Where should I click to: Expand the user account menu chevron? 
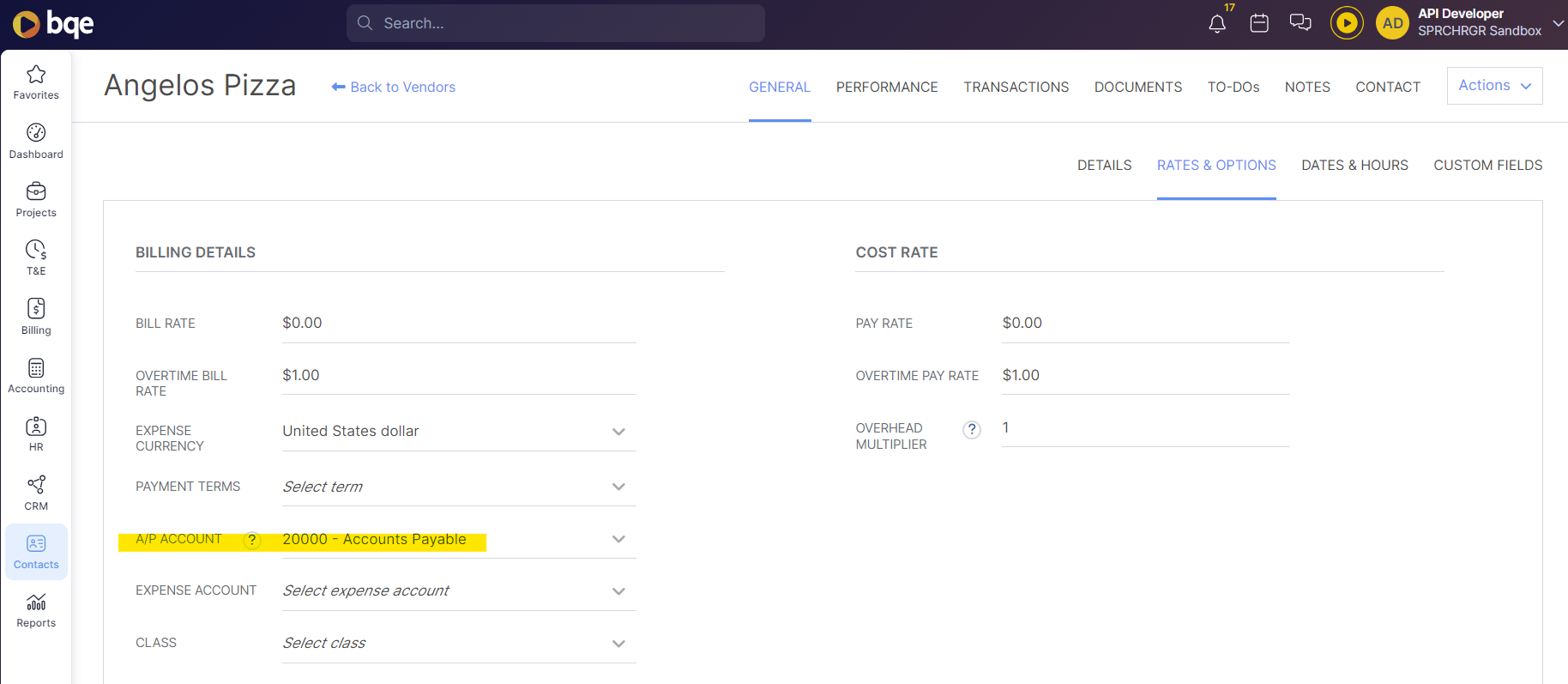click(1558, 23)
